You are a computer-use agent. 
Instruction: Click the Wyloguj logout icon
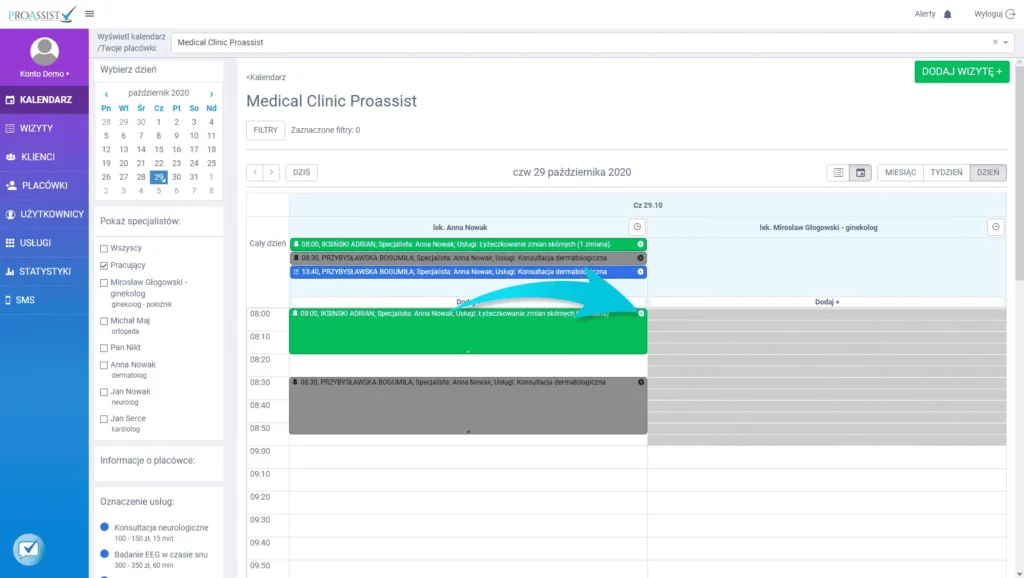tap(1009, 14)
